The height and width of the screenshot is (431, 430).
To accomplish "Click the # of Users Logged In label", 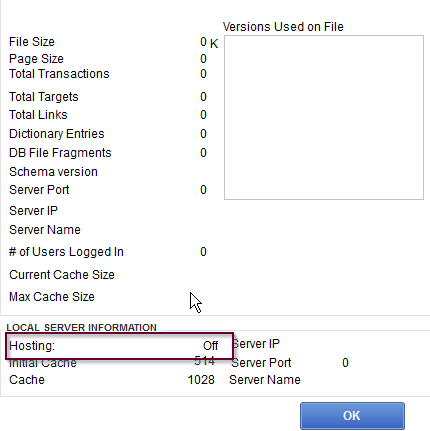I will [66, 252].
